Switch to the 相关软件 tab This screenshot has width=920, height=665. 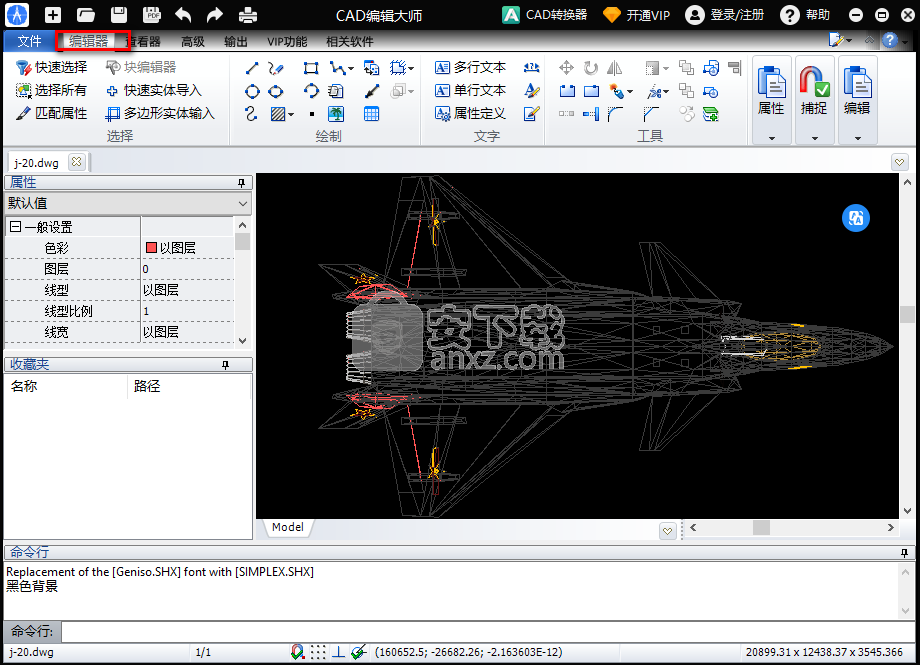point(350,42)
